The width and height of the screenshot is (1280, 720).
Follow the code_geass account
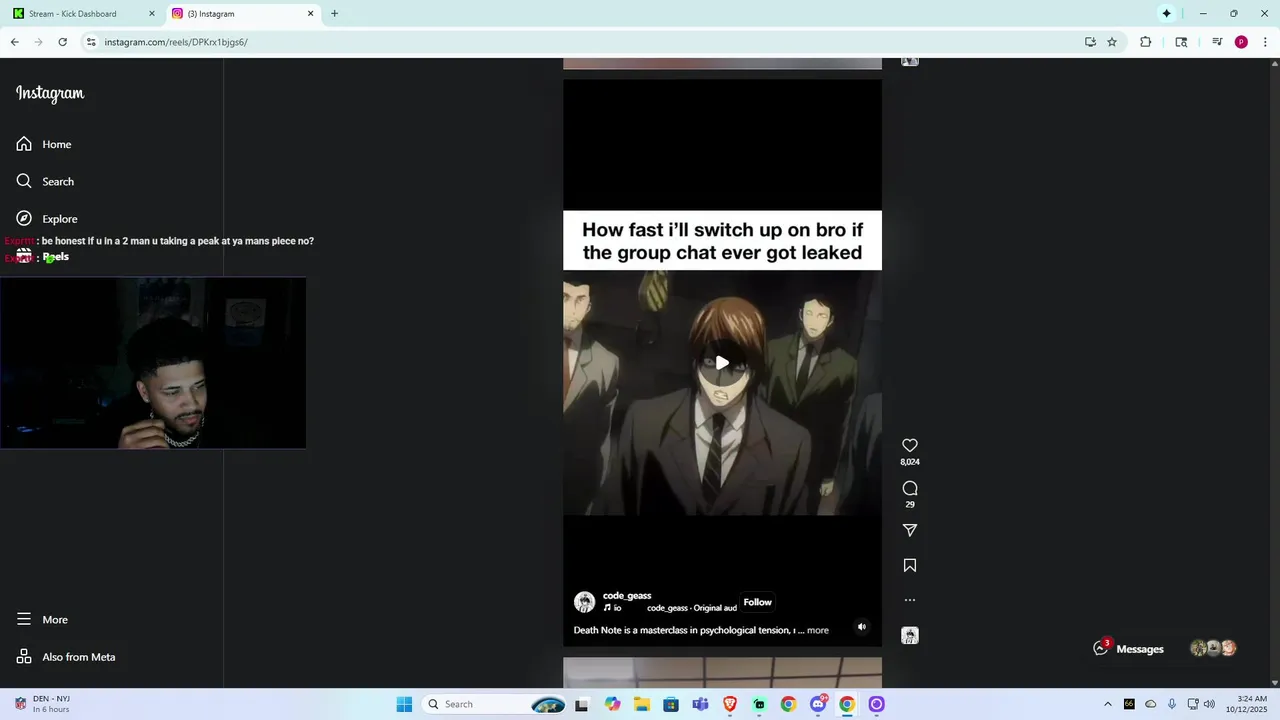tap(758, 602)
